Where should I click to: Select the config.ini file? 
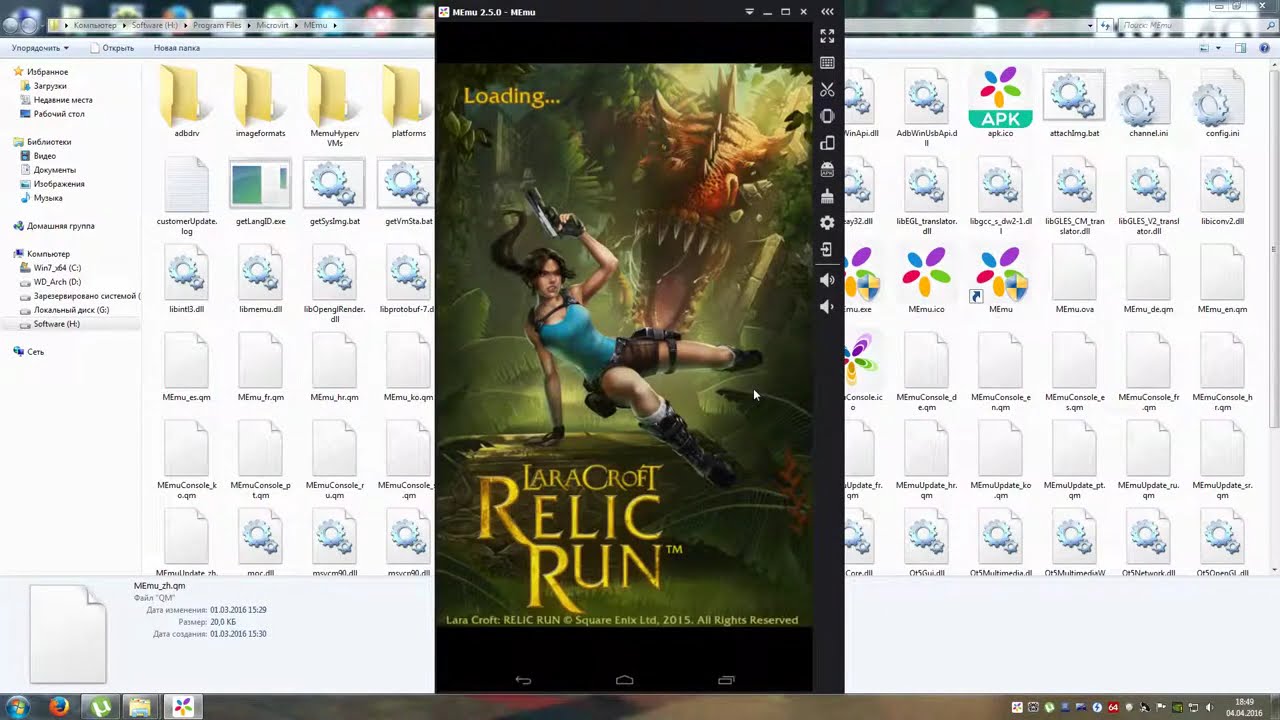1222,104
